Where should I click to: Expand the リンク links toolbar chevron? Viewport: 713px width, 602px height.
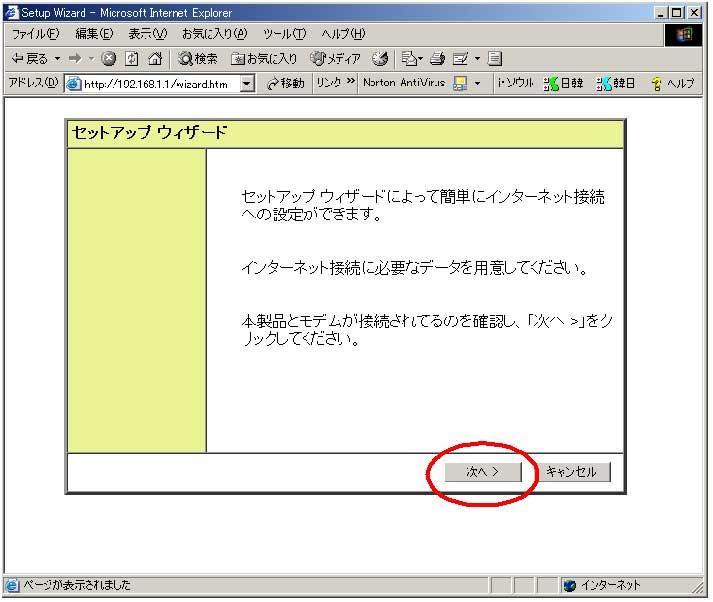click(350, 84)
